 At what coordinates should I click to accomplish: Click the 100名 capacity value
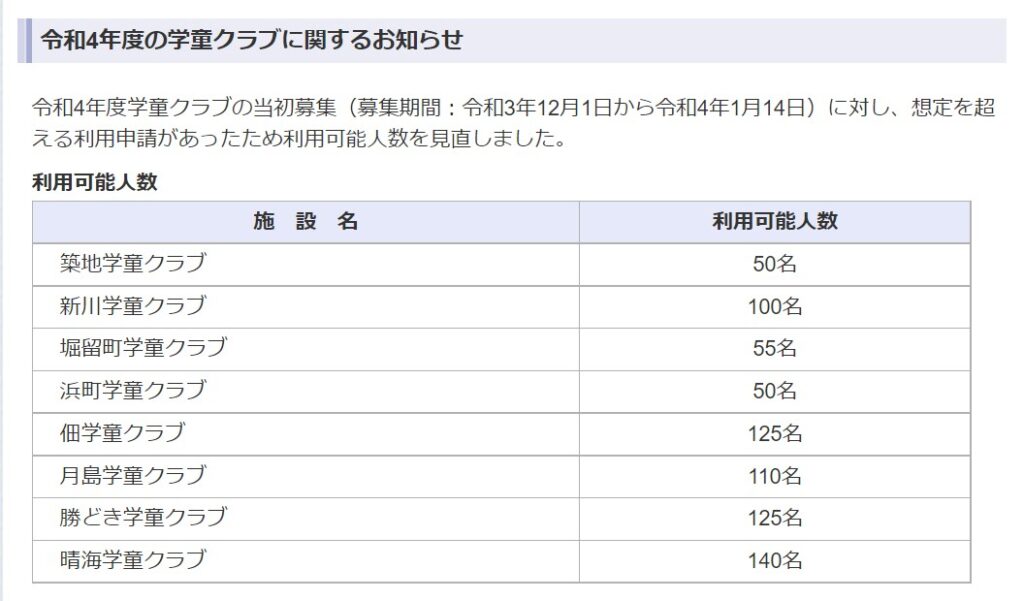(775, 307)
